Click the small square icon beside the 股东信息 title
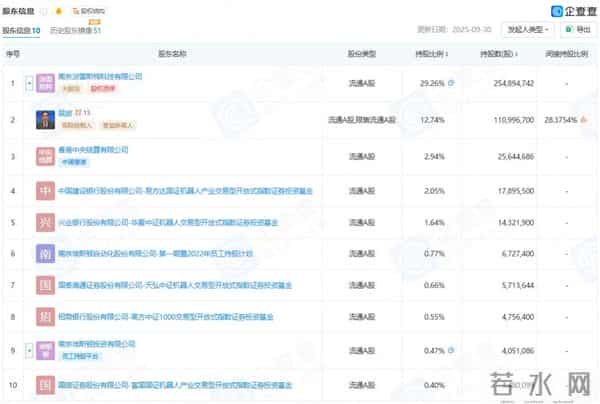 44,11
